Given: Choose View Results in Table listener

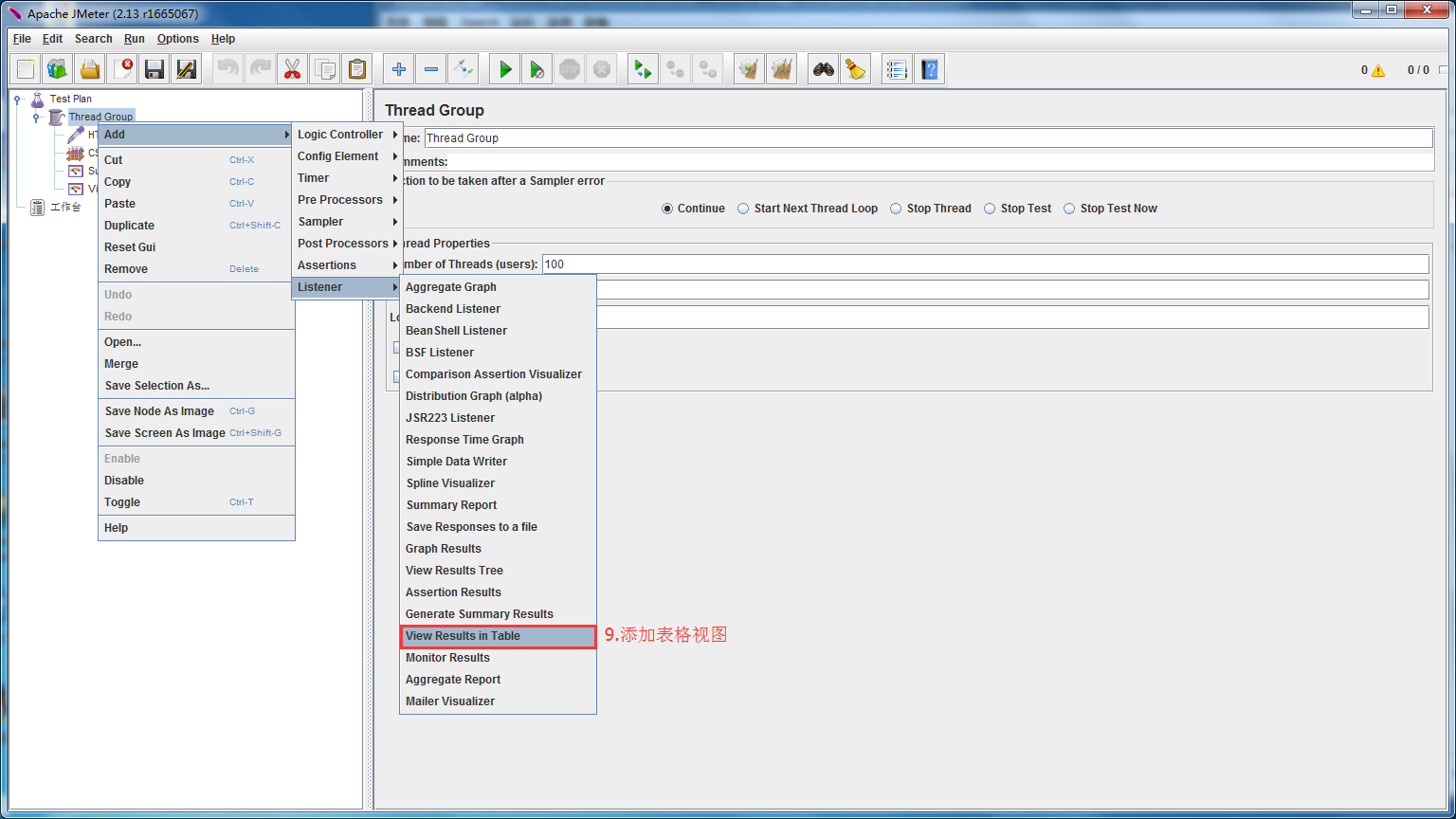Looking at the screenshot, I should (498, 636).
